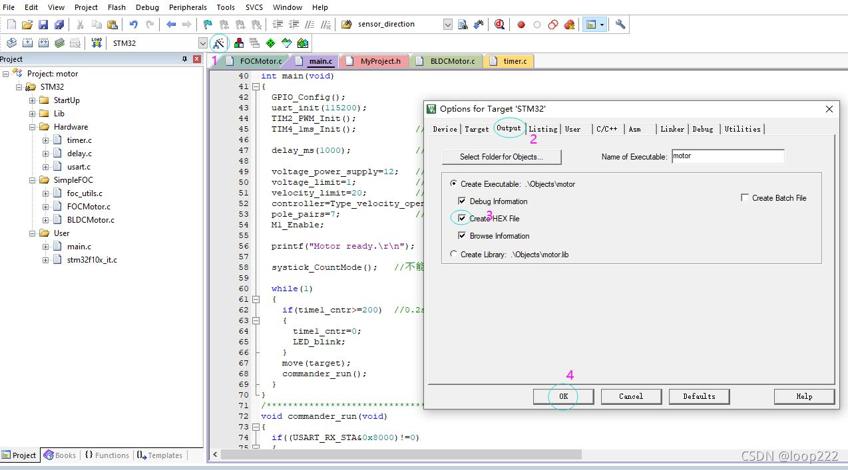848x470 pixels.
Task: Open the SVCS menu
Action: (254, 7)
